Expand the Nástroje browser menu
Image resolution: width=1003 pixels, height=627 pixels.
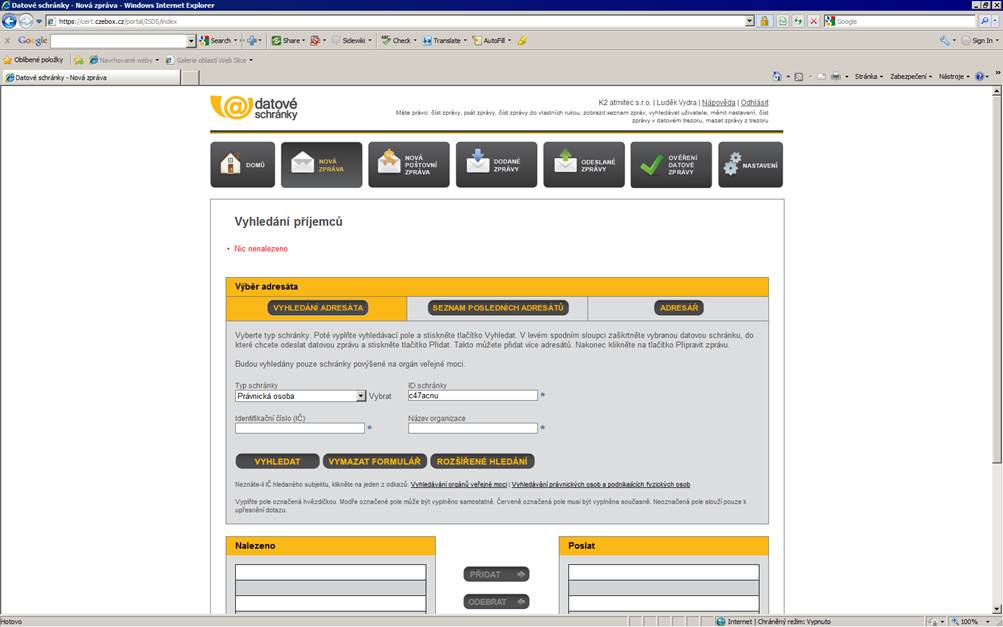(x=954, y=76)
